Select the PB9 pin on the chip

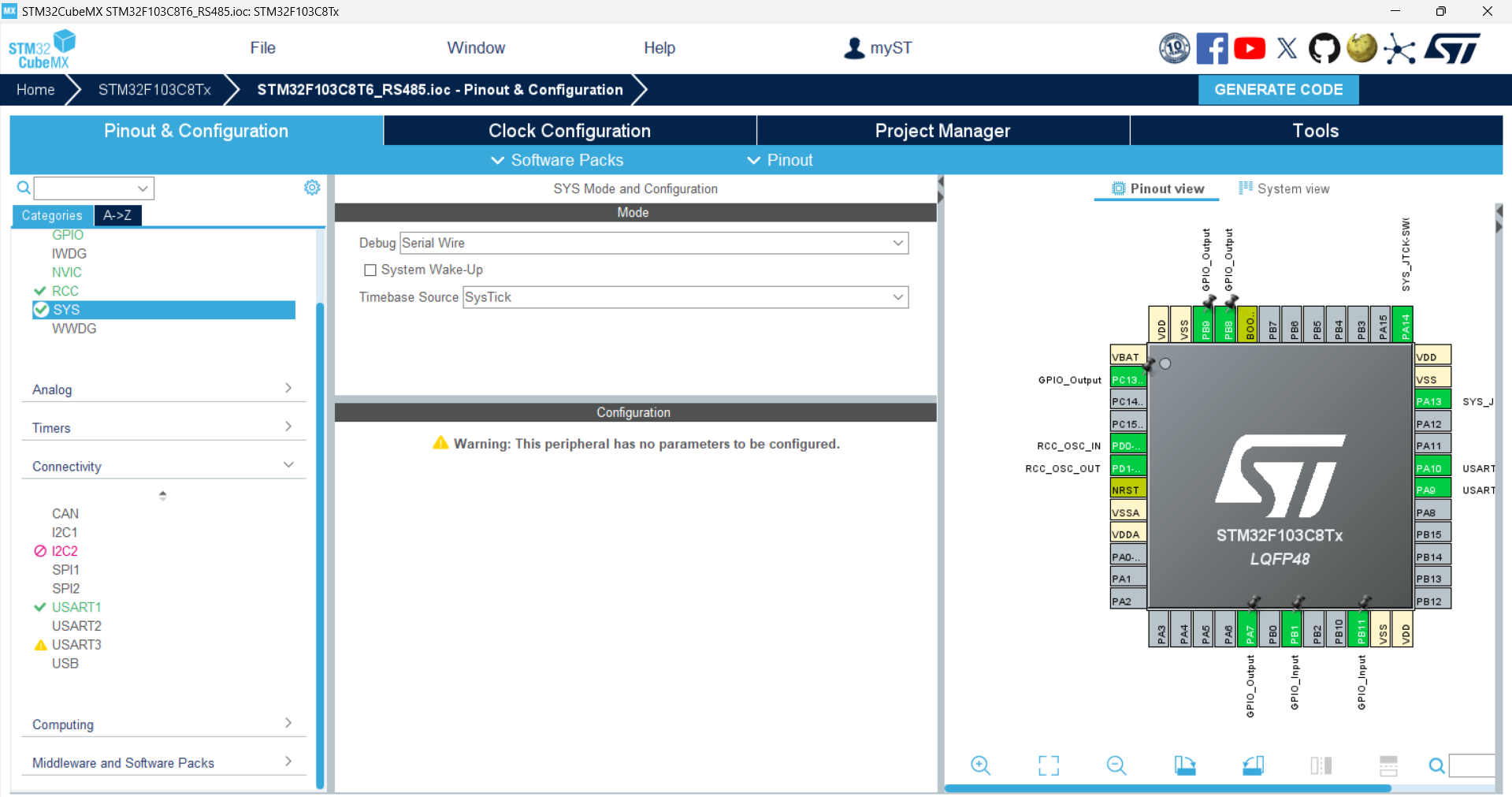pyautogui.click(x=1205, y=324)
